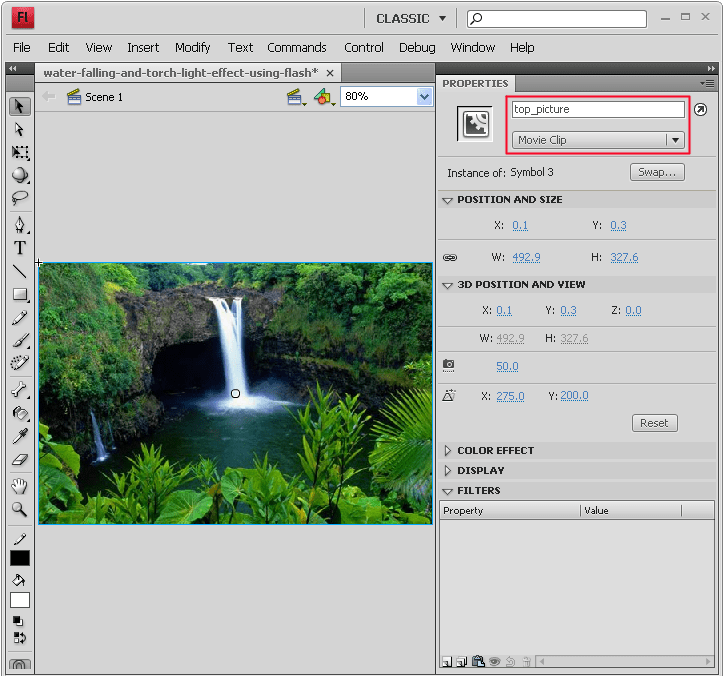Open the Commands menu
Image resolution: width=723 pixels, height=676 pixels.
pos(297,47)
